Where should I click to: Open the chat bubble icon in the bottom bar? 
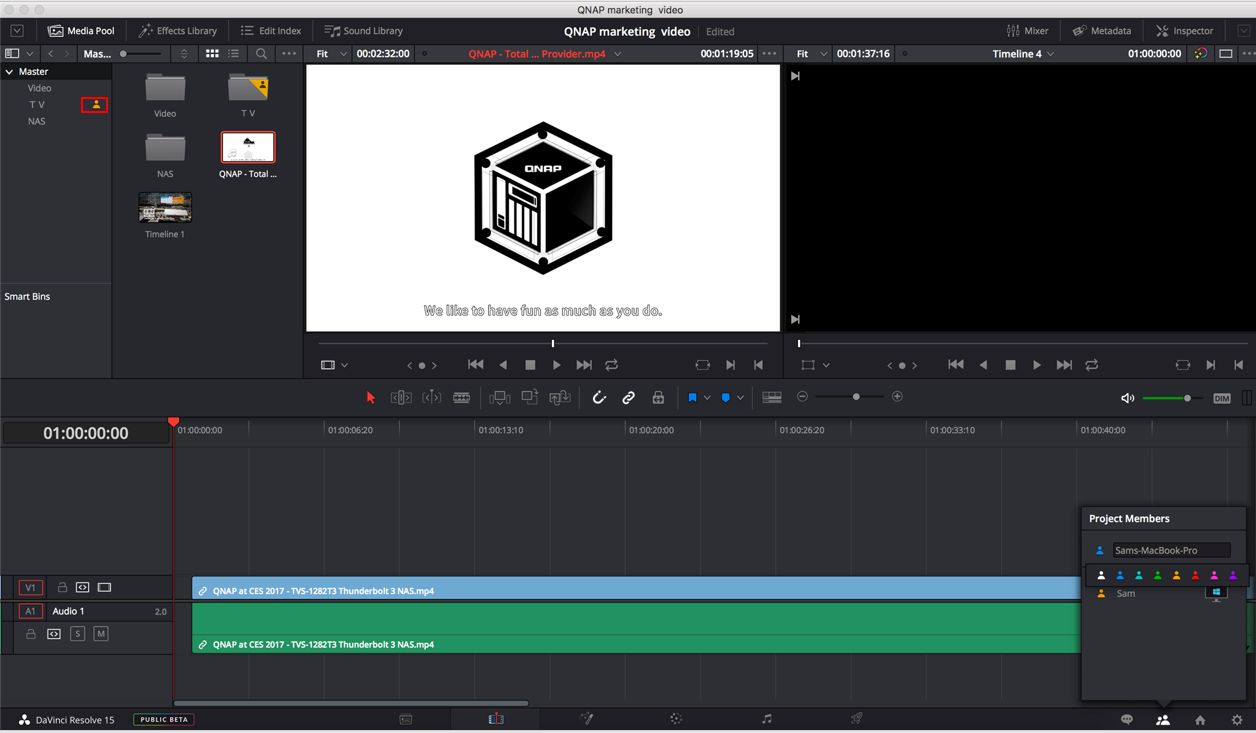pos(1127,720)
